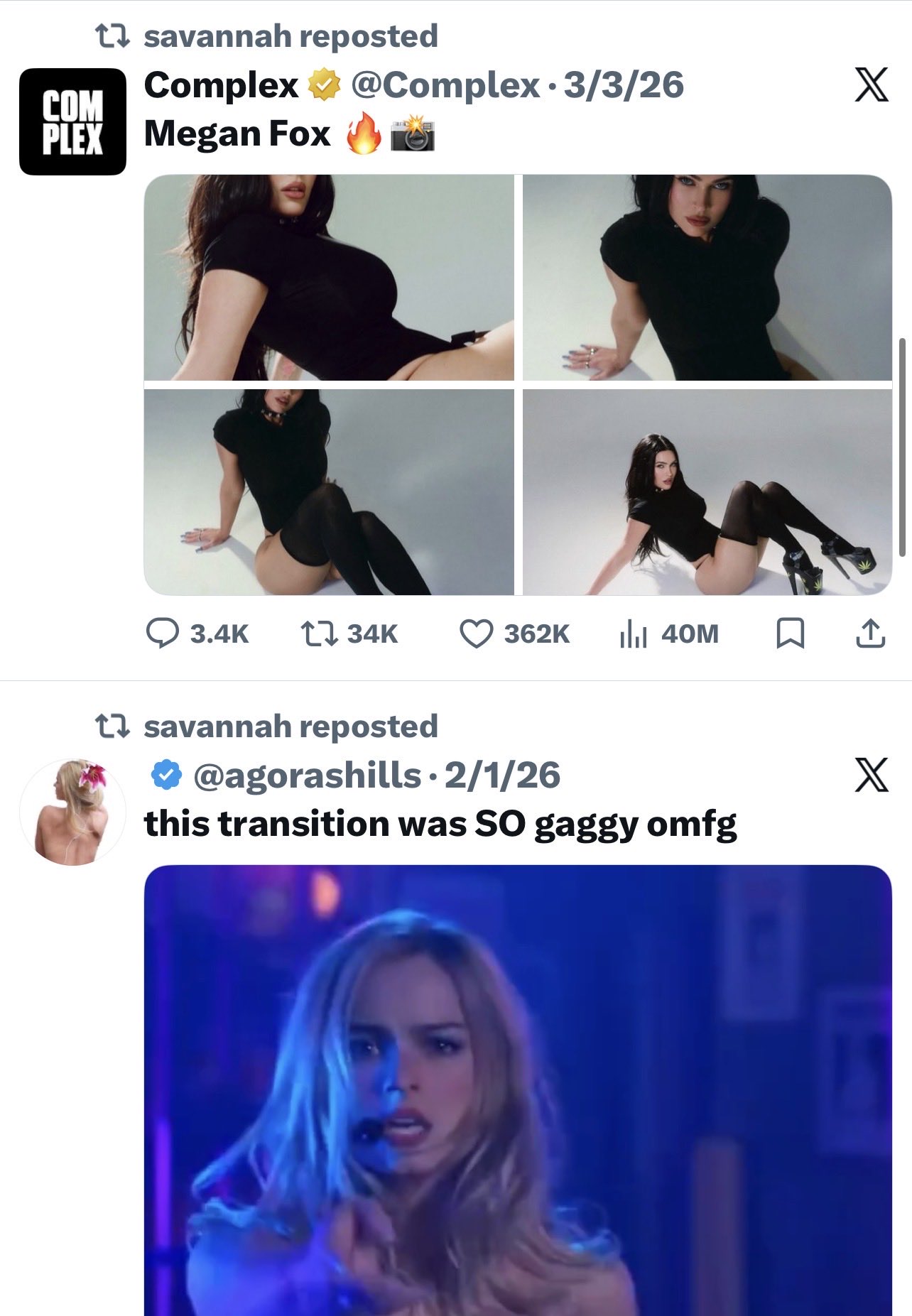Open replies on the Complex post
The width and height of the screenshot is (912, 1316).
163,633
